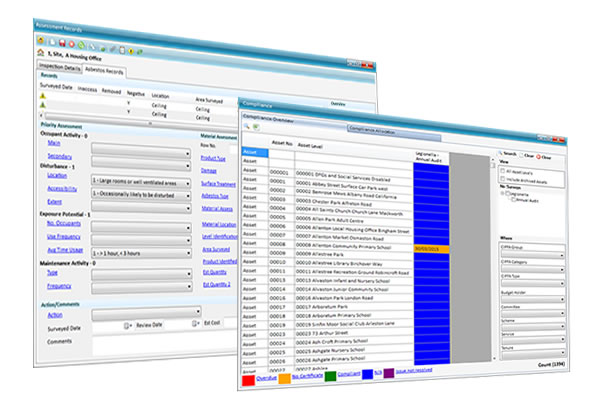600x401 pixels.
Task: Open the Disturbance Location dropdown
Action: click(140, 183)
